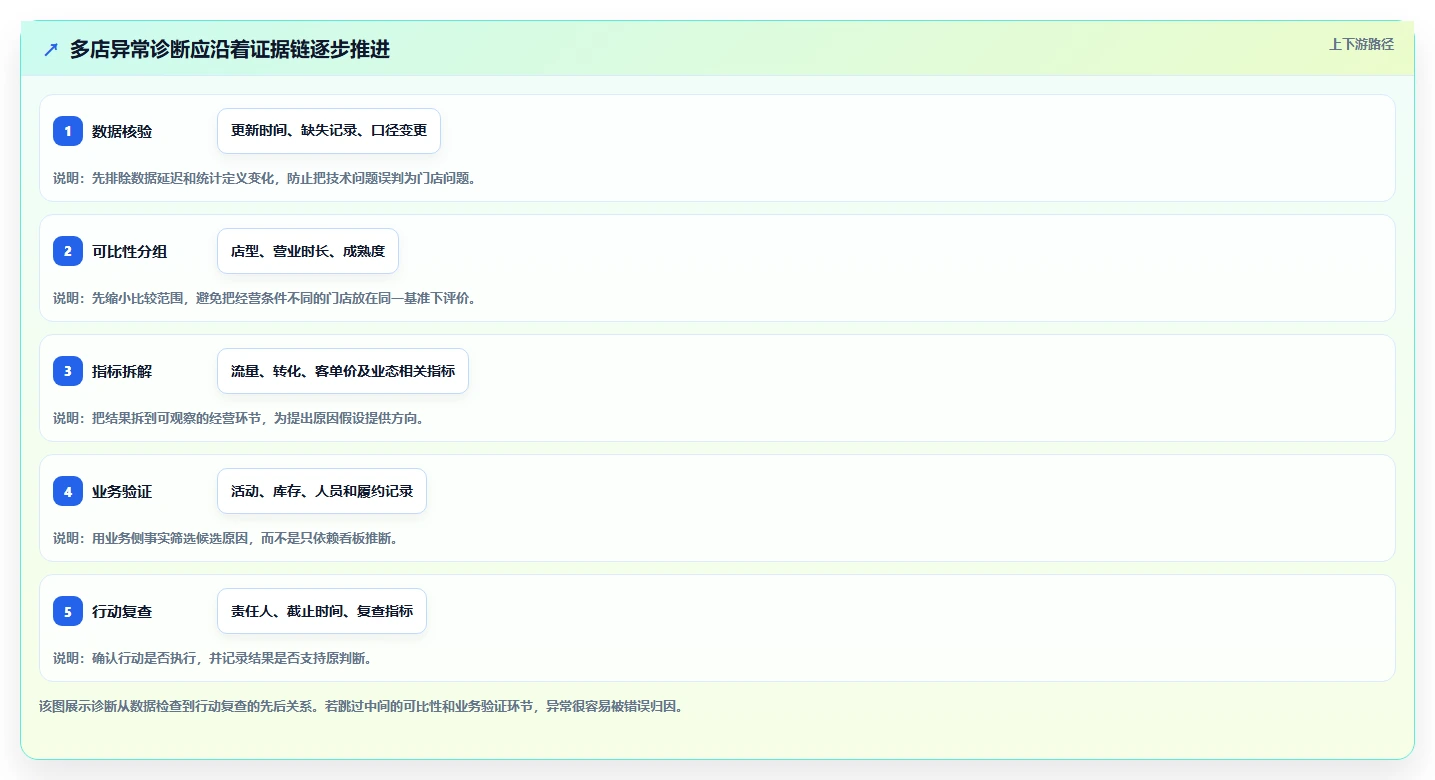The height and width of the screenshot is (780, 1435).
Task: Click the step 1 number badge
Action: pos(68,131)
